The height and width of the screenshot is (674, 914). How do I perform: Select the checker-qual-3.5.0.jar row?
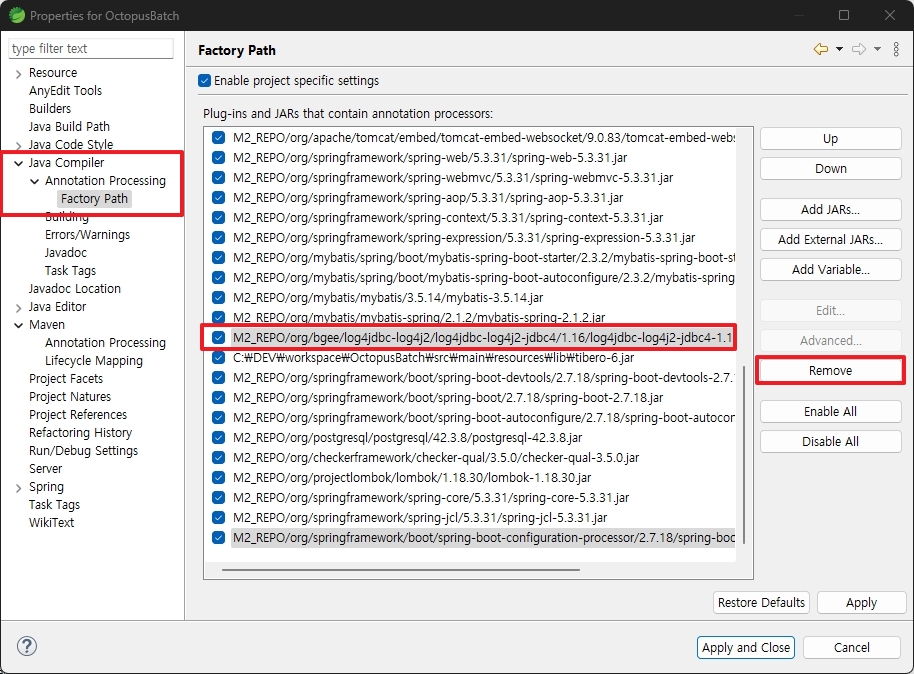436,458
